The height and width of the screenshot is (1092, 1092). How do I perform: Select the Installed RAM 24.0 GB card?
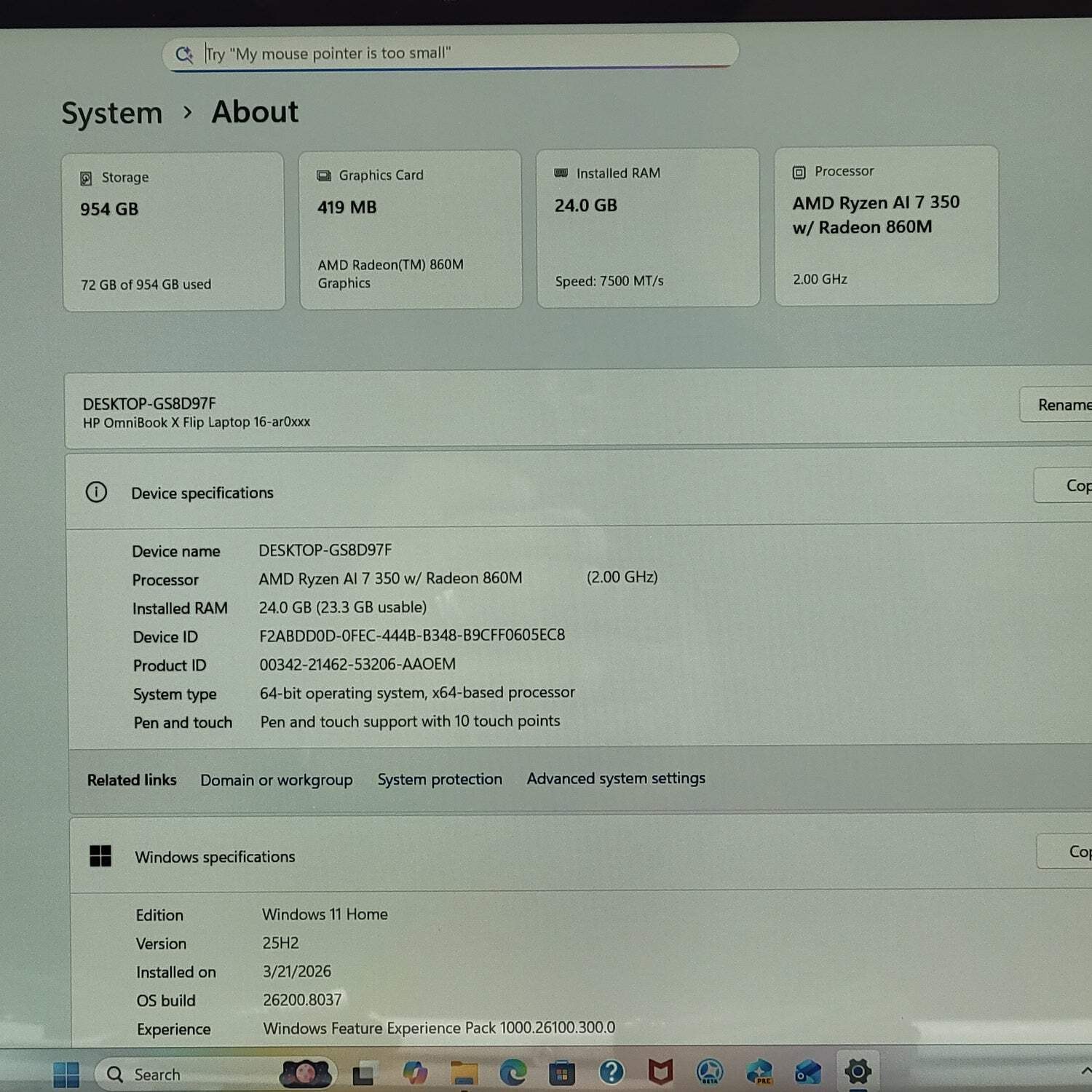click(648, 228)
